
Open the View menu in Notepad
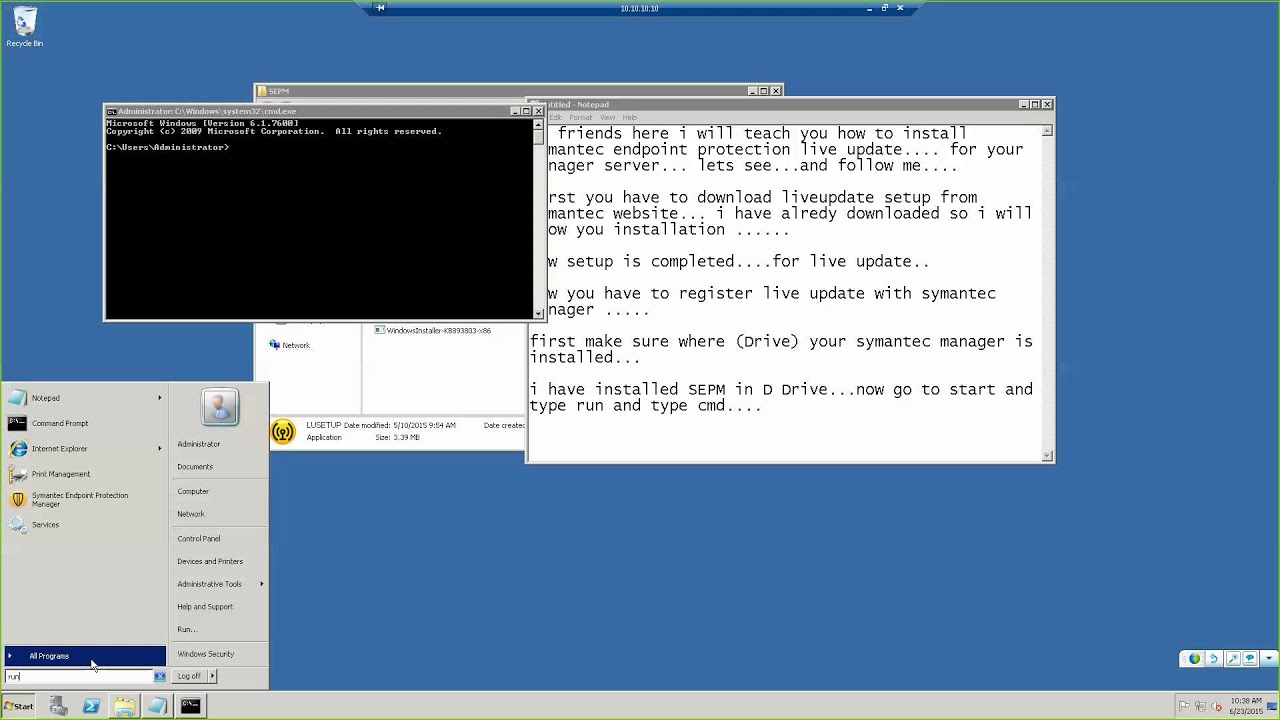coord(607,118)
